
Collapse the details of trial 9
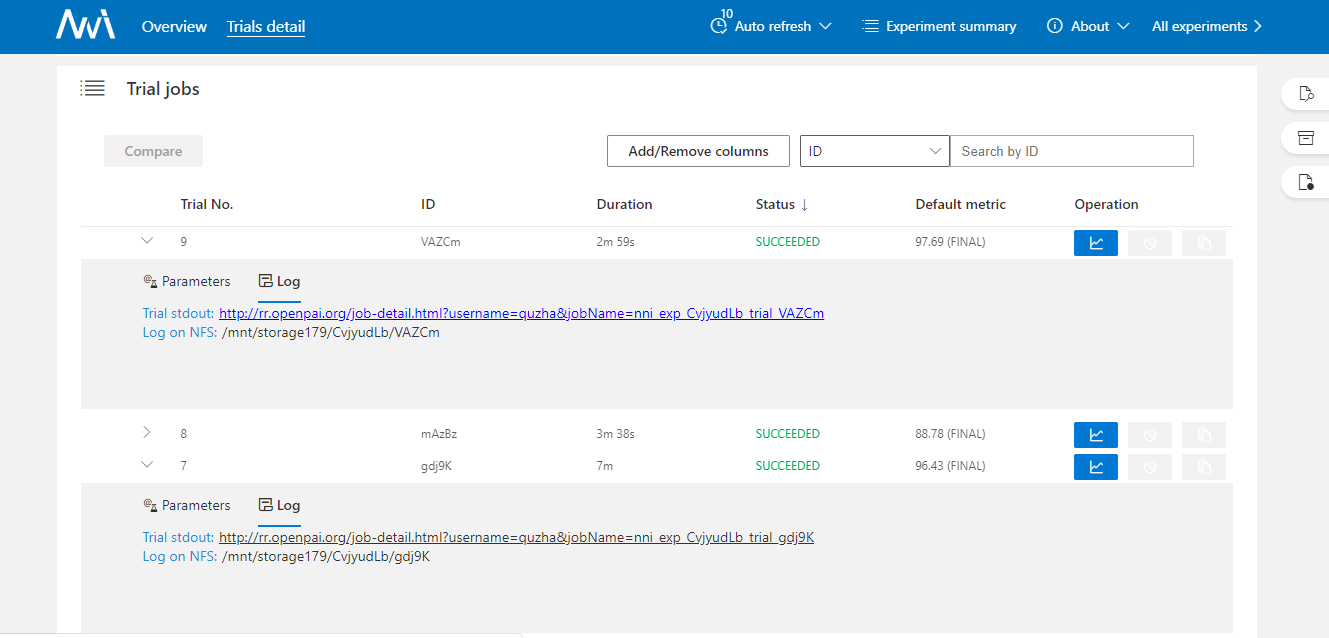[x=147, y=241]
